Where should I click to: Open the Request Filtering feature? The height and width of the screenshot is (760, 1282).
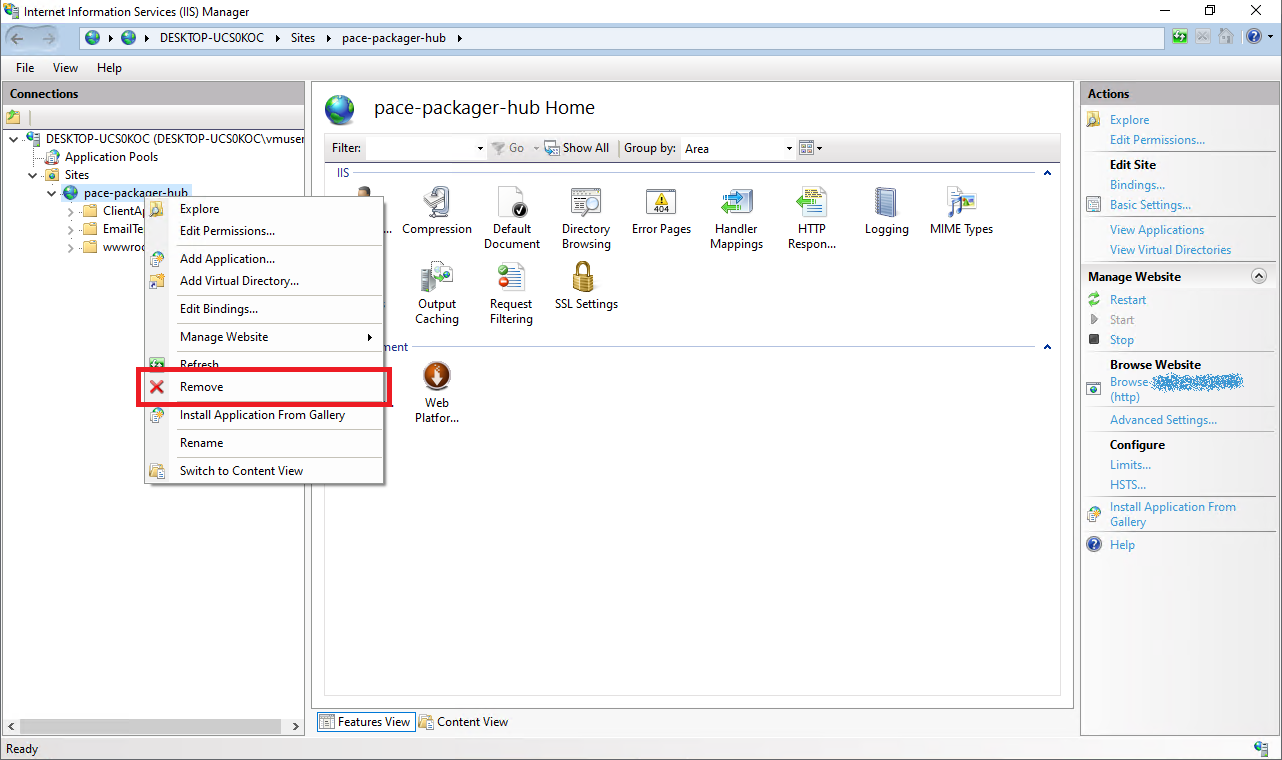pyautogui.click(x=511, y=294)
